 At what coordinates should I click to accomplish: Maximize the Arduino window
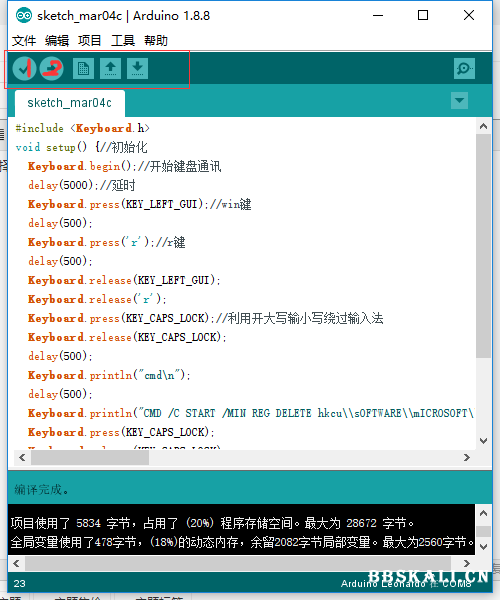(x=423, y=15)
